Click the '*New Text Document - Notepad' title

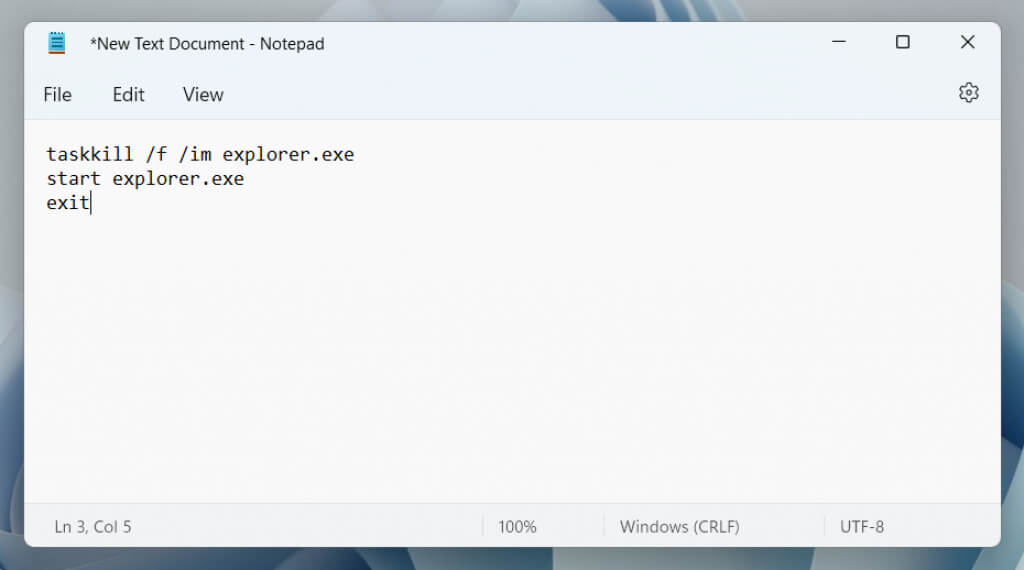click(207, 44)
